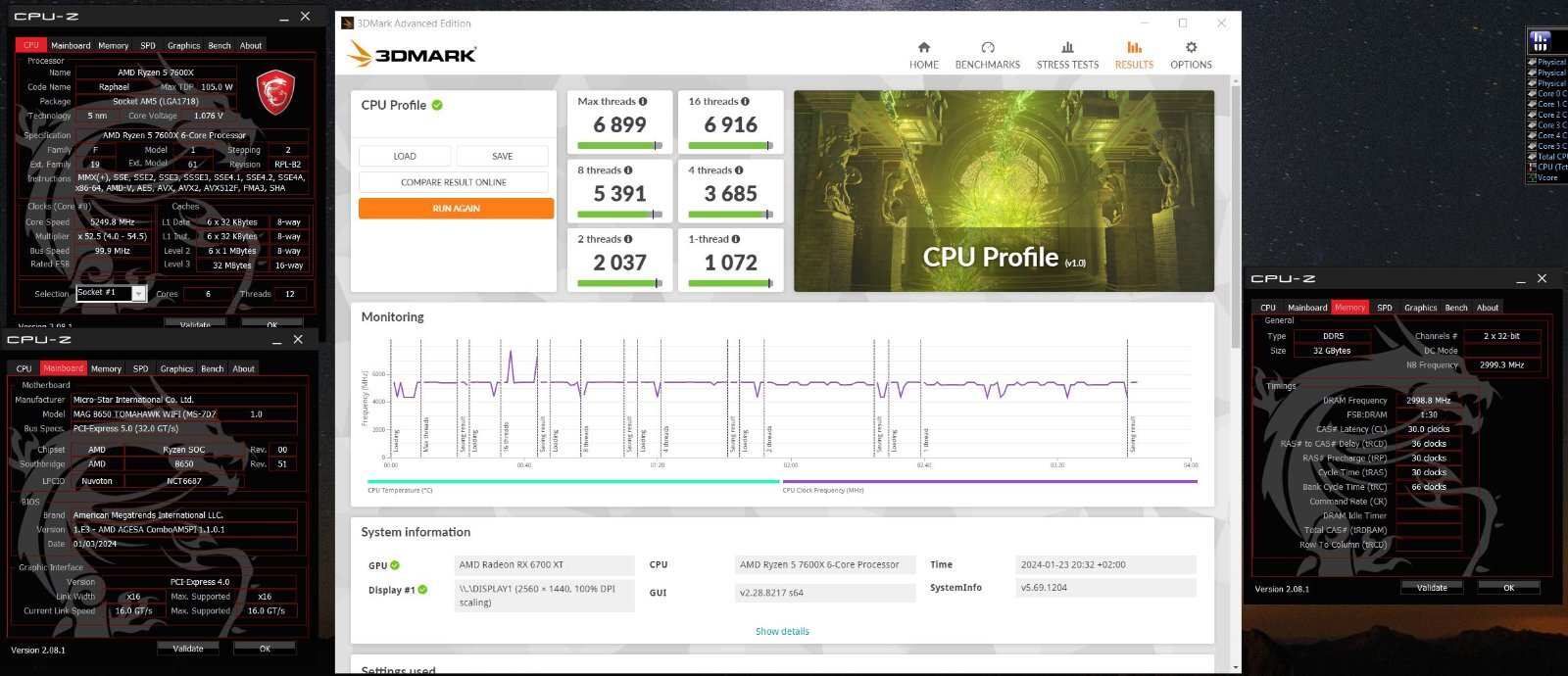Click COMPARE RESULT ONLINE button
This screenshot has height=676, width=1568.
pyautogui.click(x=454, y=182)
